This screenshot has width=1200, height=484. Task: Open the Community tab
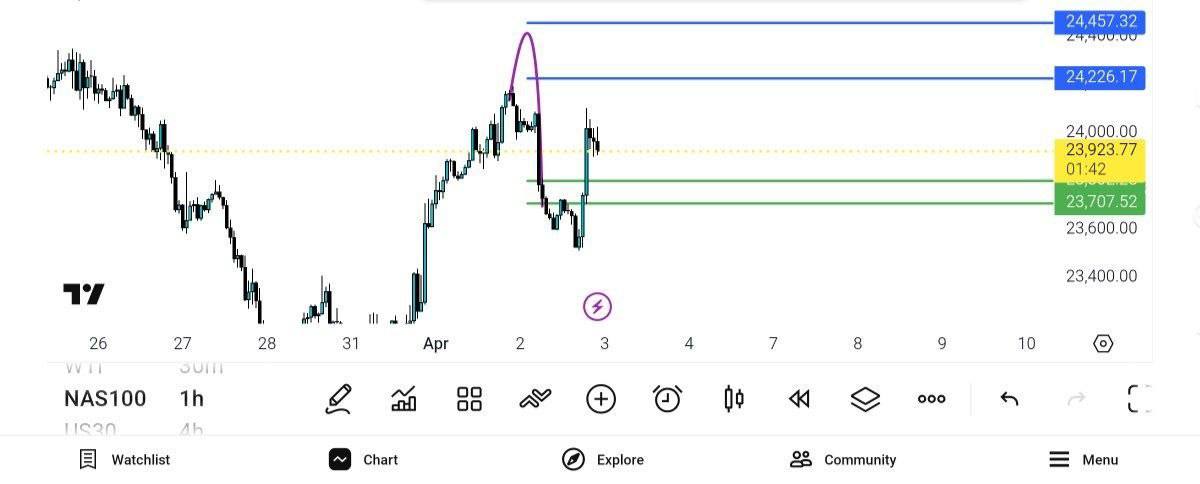coord(843,460)
